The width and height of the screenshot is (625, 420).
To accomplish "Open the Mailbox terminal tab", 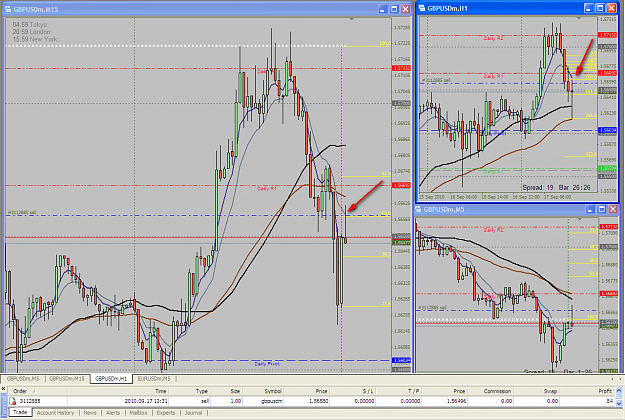I will point(138,413).
